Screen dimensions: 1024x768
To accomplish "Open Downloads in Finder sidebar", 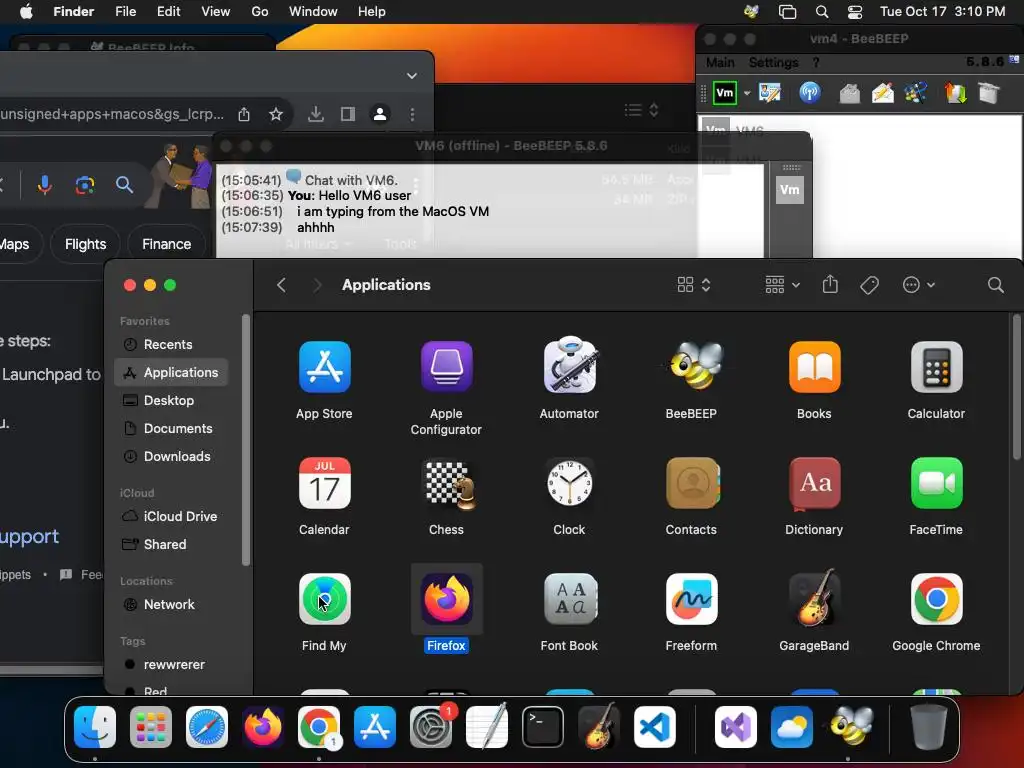I will click(x=171, y=456).
